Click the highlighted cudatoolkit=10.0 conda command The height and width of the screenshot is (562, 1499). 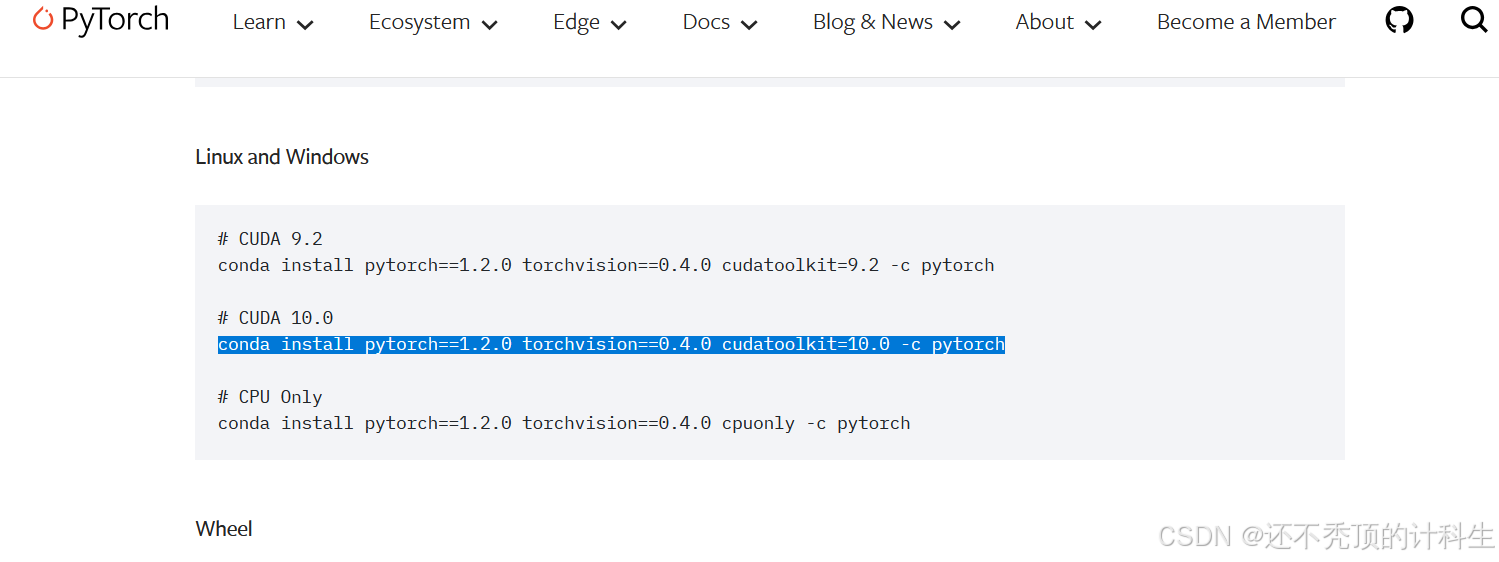611,344
